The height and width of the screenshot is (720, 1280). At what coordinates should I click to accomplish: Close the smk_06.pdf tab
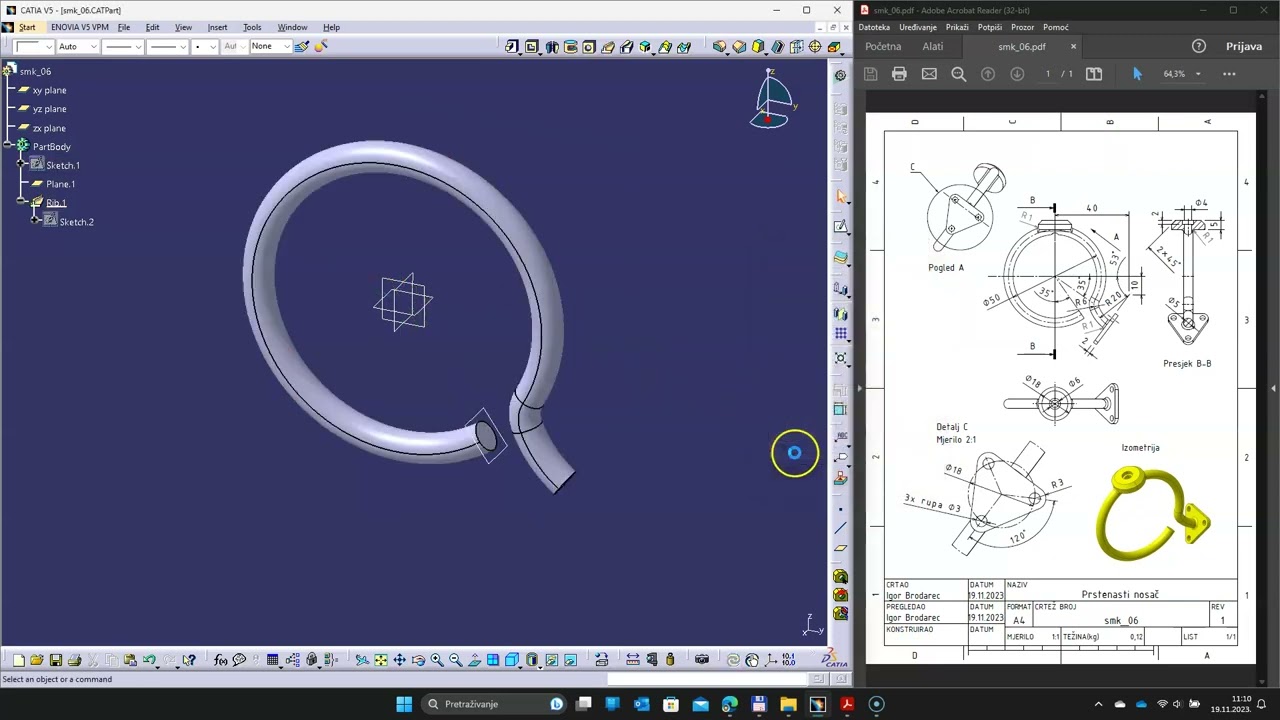[1074, 46]
